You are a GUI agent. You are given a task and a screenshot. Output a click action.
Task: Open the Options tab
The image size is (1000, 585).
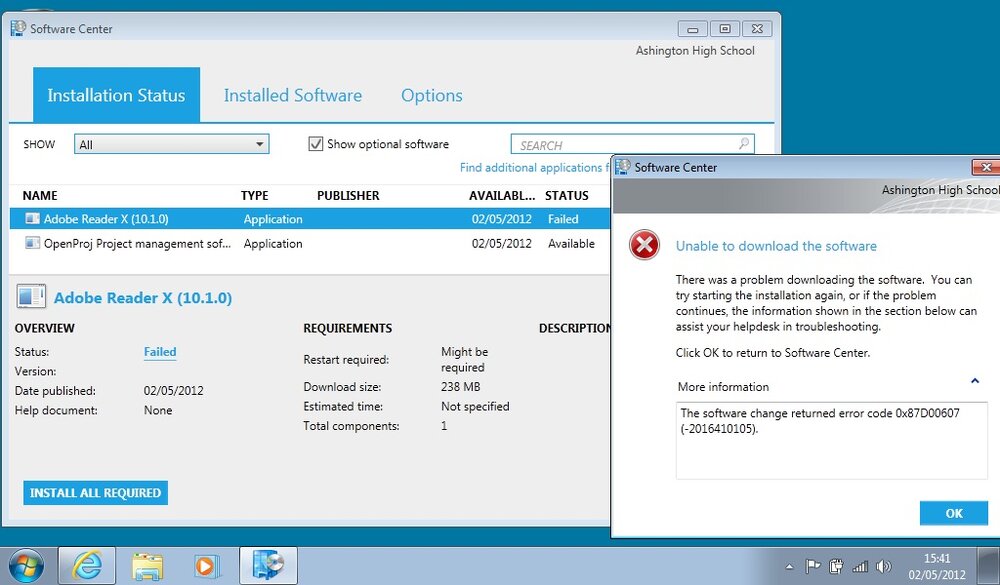[x=432, y=95]
